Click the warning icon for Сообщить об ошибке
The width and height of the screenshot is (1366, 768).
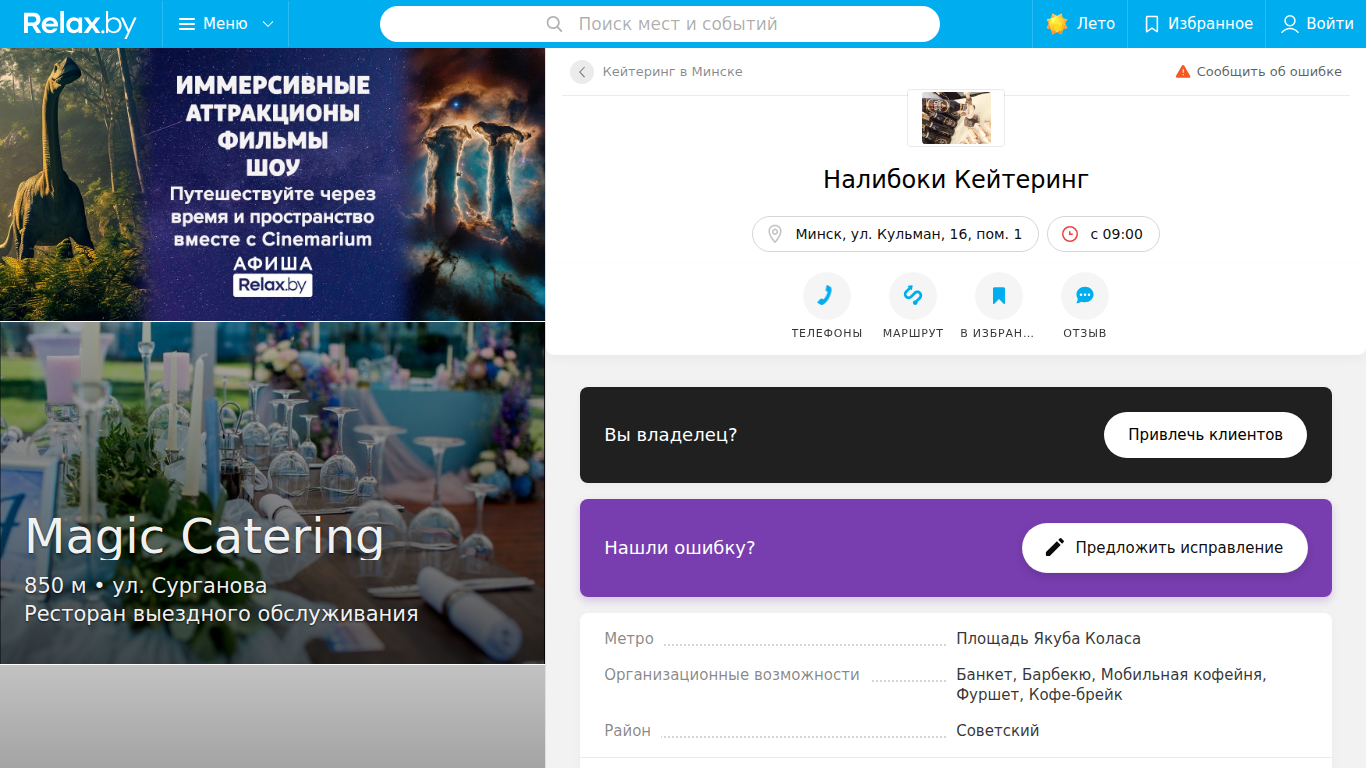1183,72
